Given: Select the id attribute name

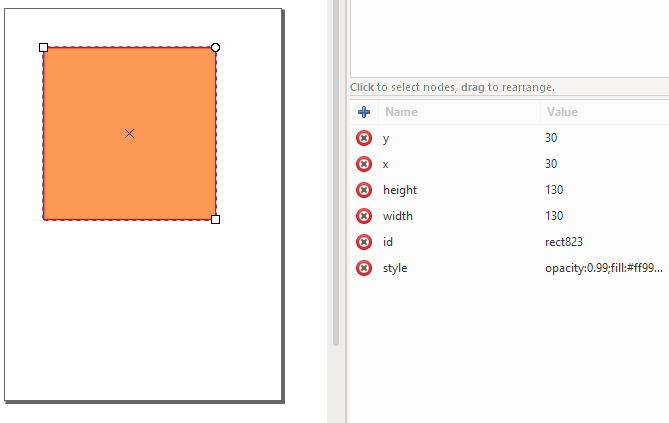Looking at the screenshot, I should pyautogui.click(x=387, y=242).
